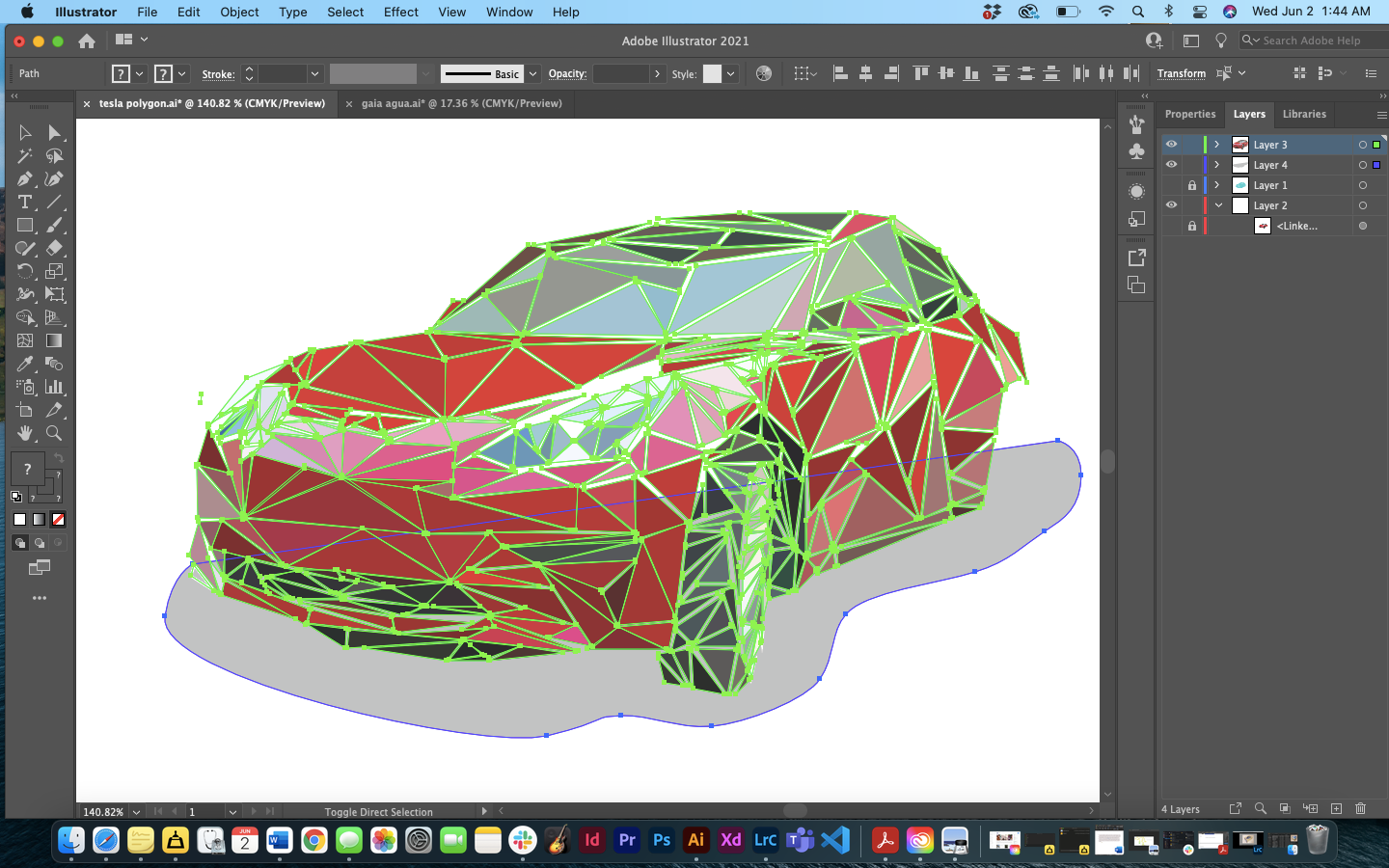Select the Direct Selection tool

54,132
